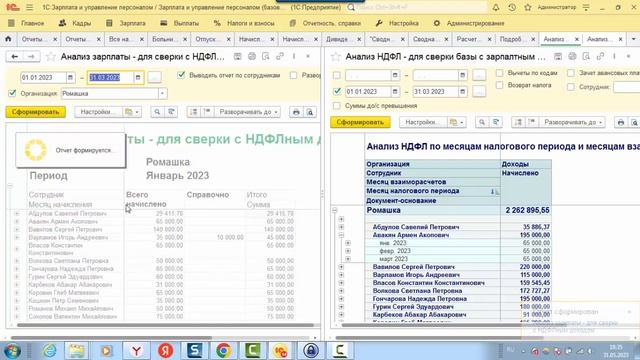The width and height of the screenshot is (640, 360).
Task: Click the forward arrow in salary analysis report
Action: 31,57
